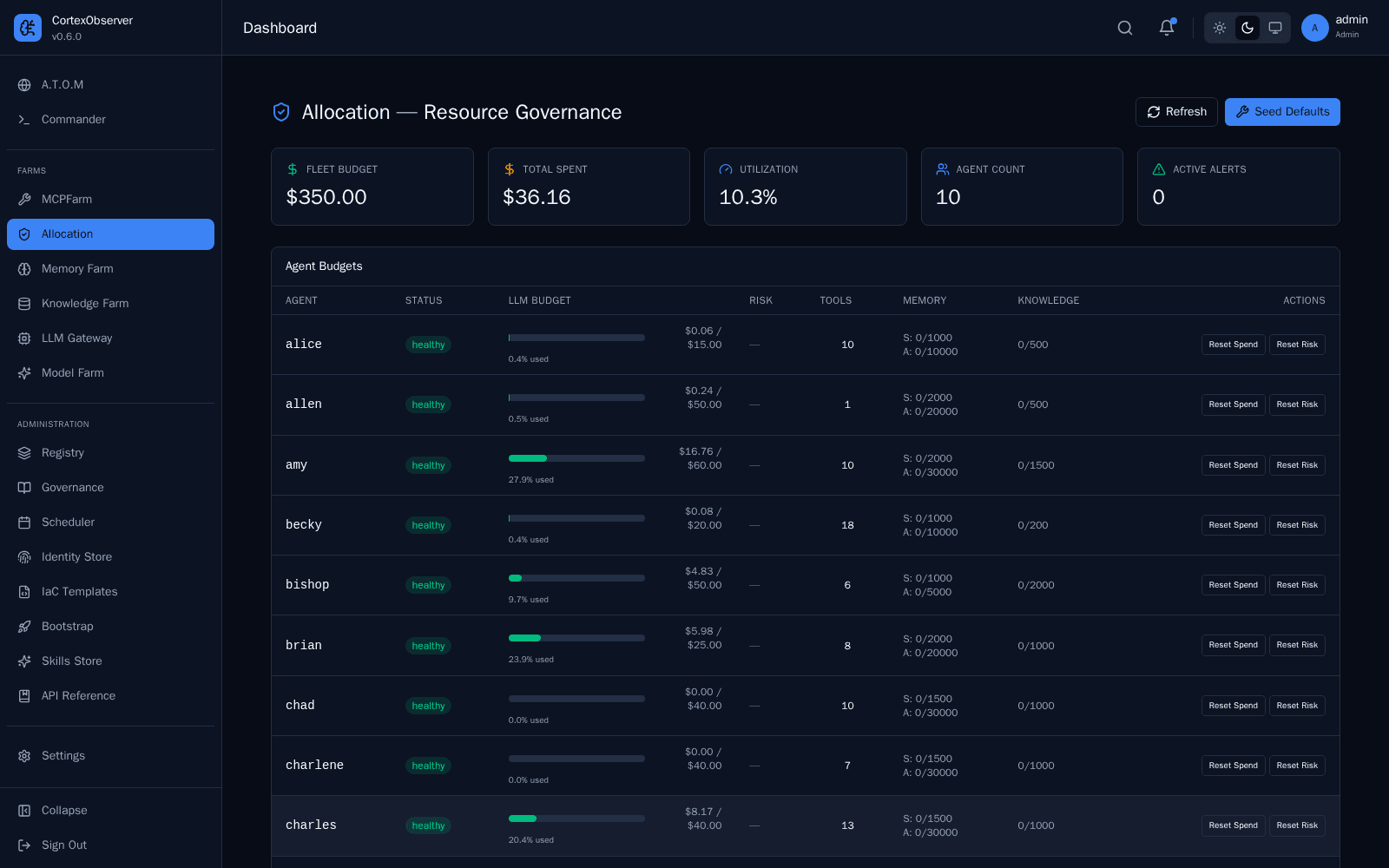Click the LLM Gateway chip icon
Image resolution: width=1389 pixels, height=868 pixels.
[x=24, y=339]
